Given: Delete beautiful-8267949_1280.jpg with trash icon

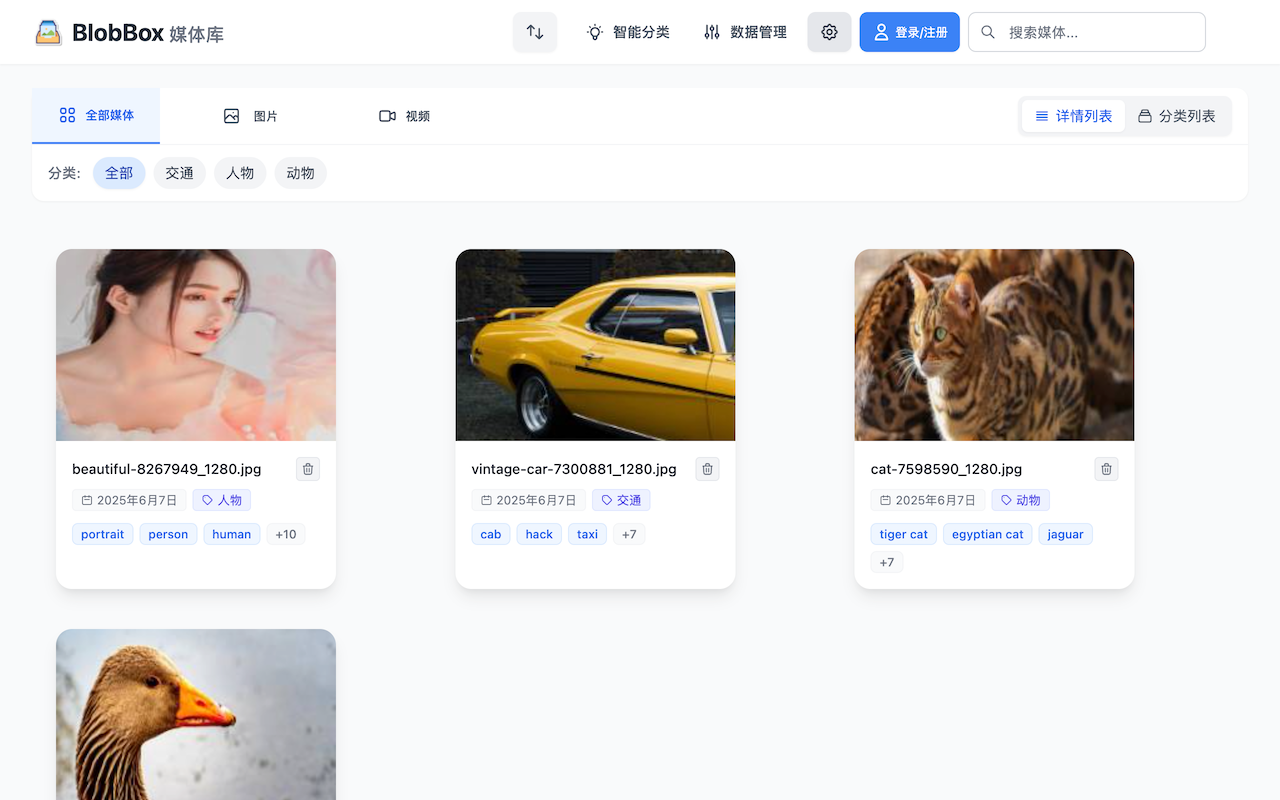Looking at the screenshot, I should click(308, 469).
